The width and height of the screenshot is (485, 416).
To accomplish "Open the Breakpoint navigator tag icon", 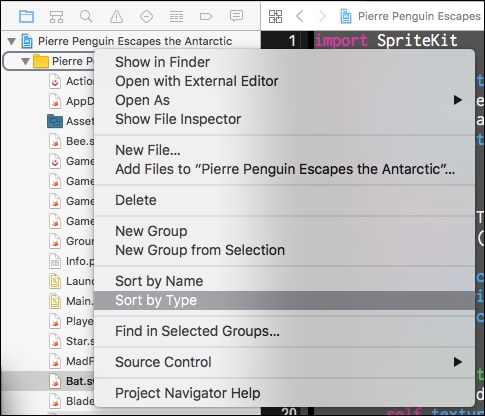I will click(206, 16).
